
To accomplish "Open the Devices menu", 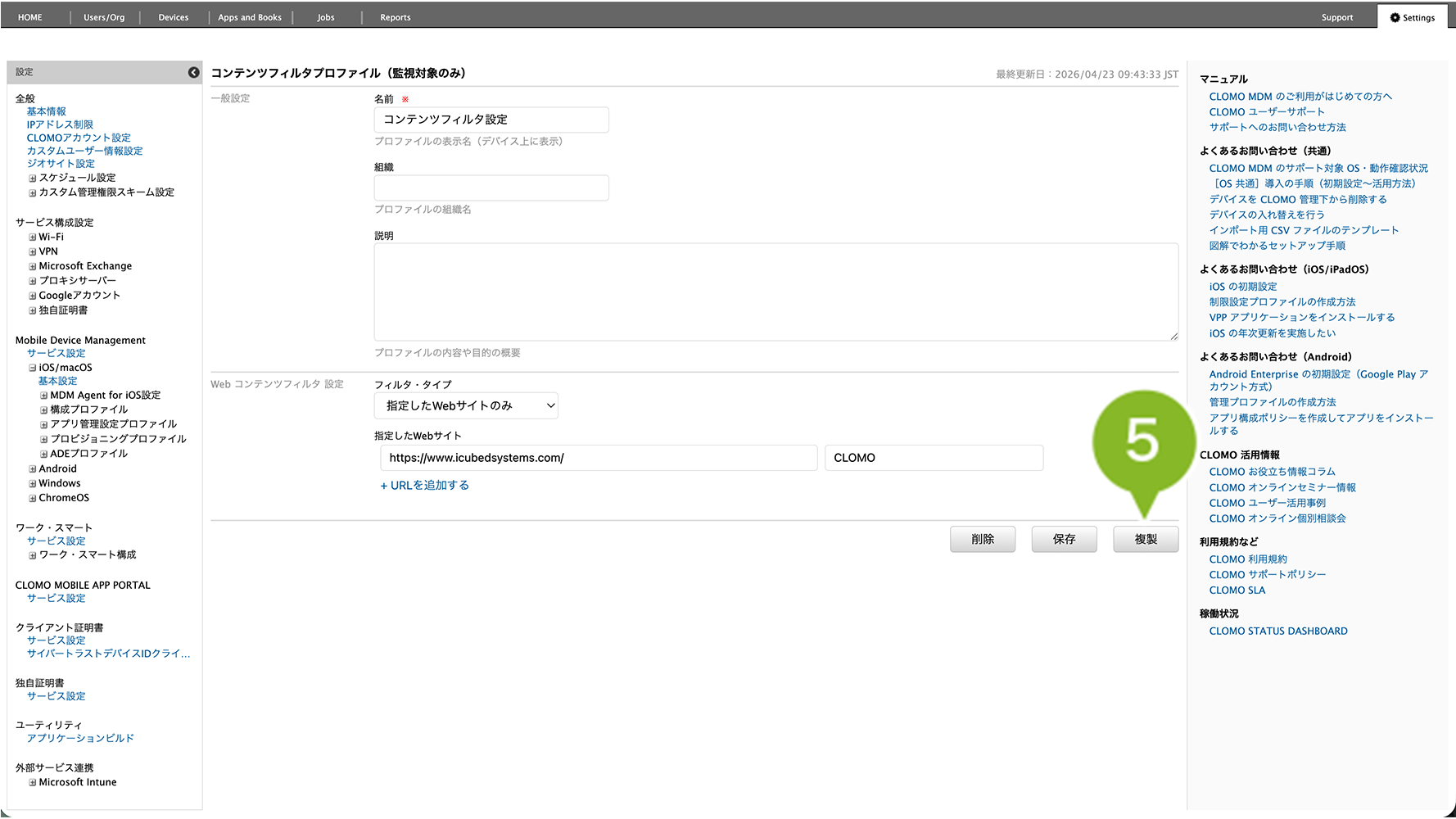I will pos(173,17).
